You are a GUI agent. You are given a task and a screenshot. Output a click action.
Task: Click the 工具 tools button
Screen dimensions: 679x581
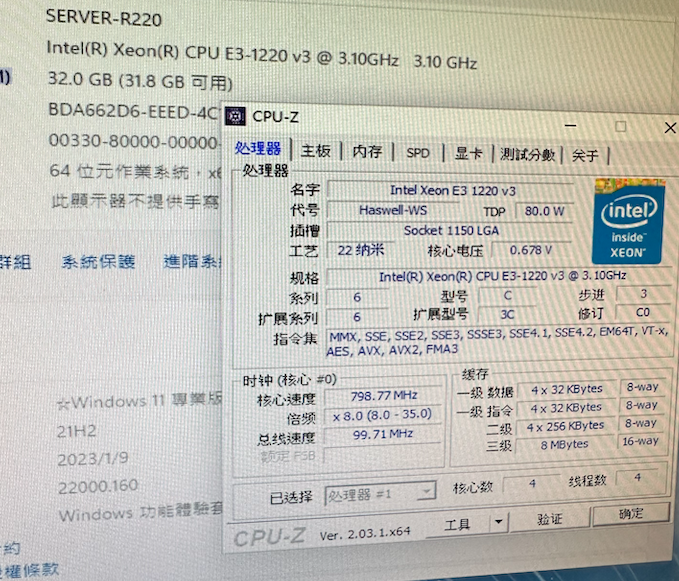458,525
